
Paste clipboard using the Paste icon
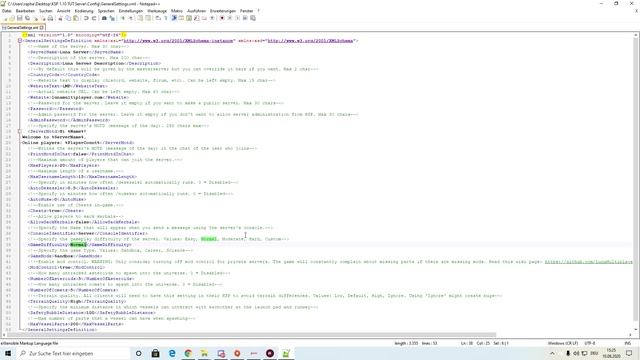coord(76,18)
